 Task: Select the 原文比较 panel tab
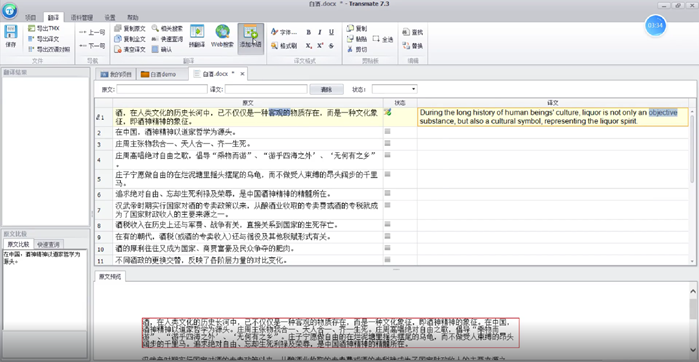pos(18,244)
